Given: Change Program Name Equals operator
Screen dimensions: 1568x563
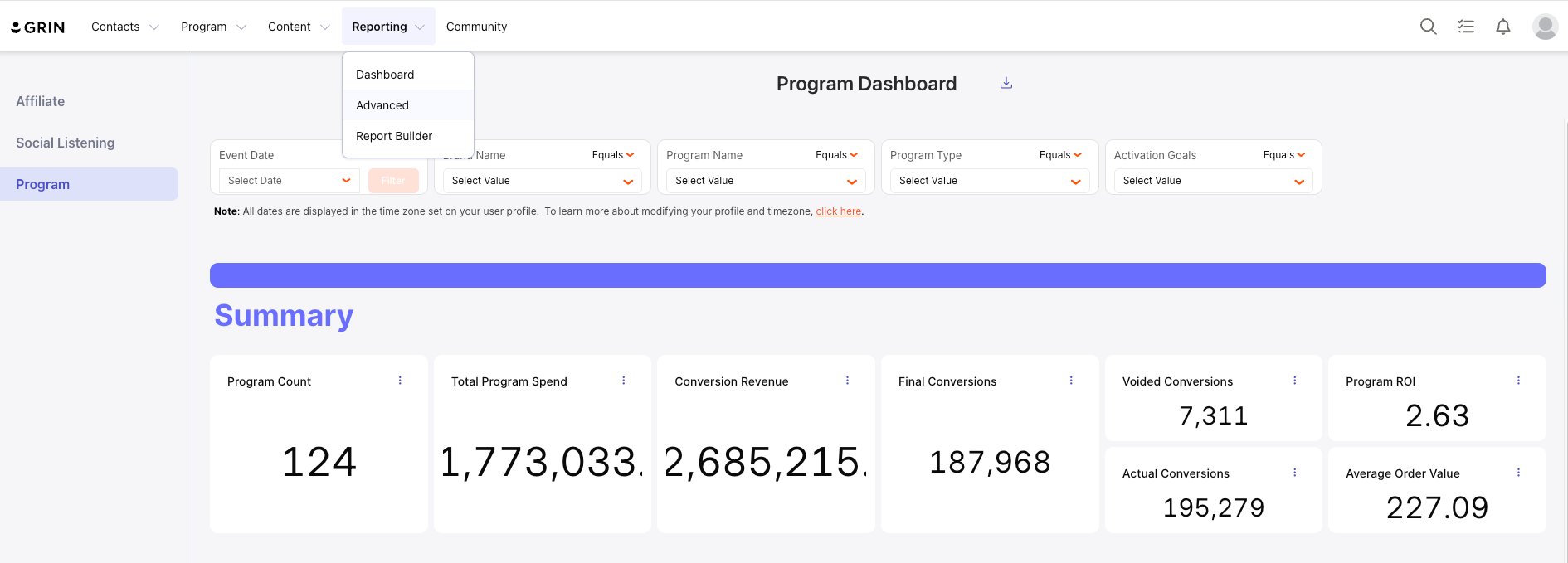Looking at the screenshot, I should point(836,155).
